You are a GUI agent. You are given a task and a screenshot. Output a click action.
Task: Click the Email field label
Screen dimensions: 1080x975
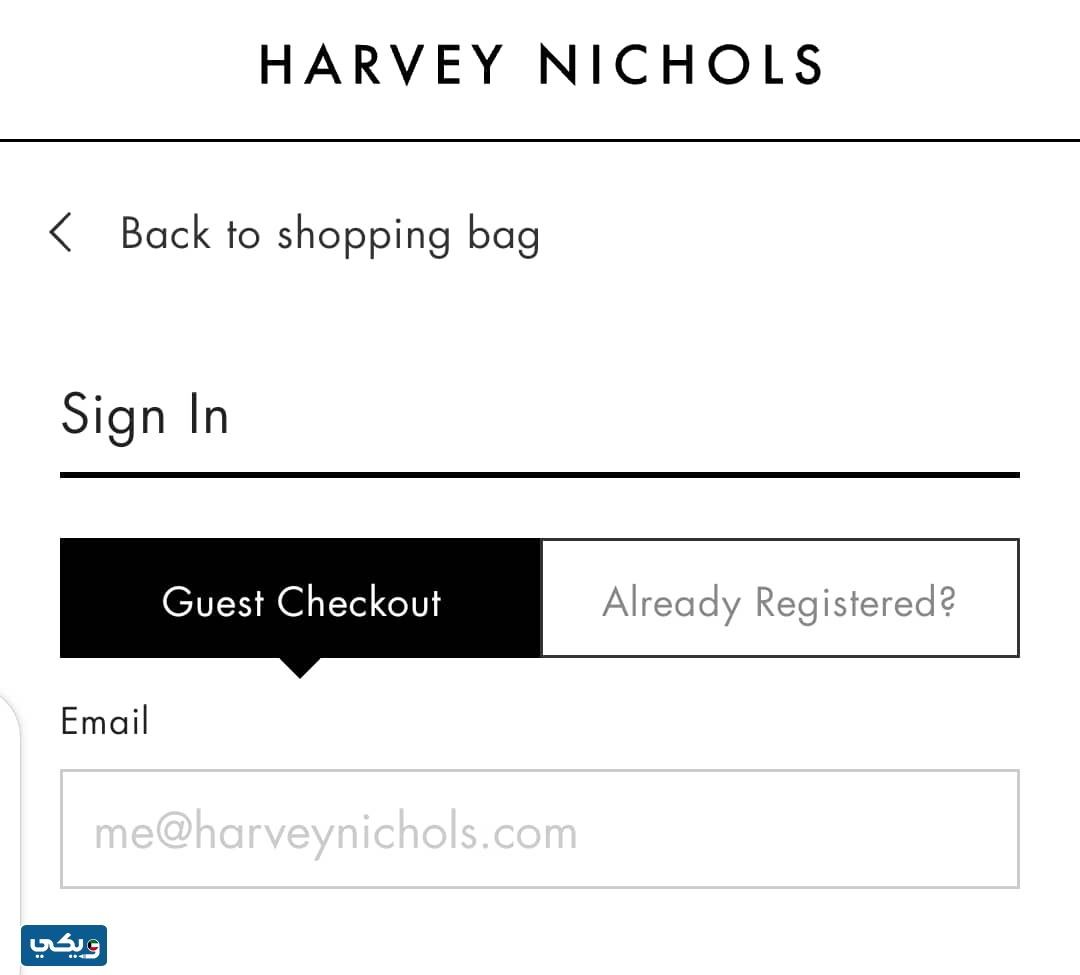pyautogui.click(x=104, y=721)
